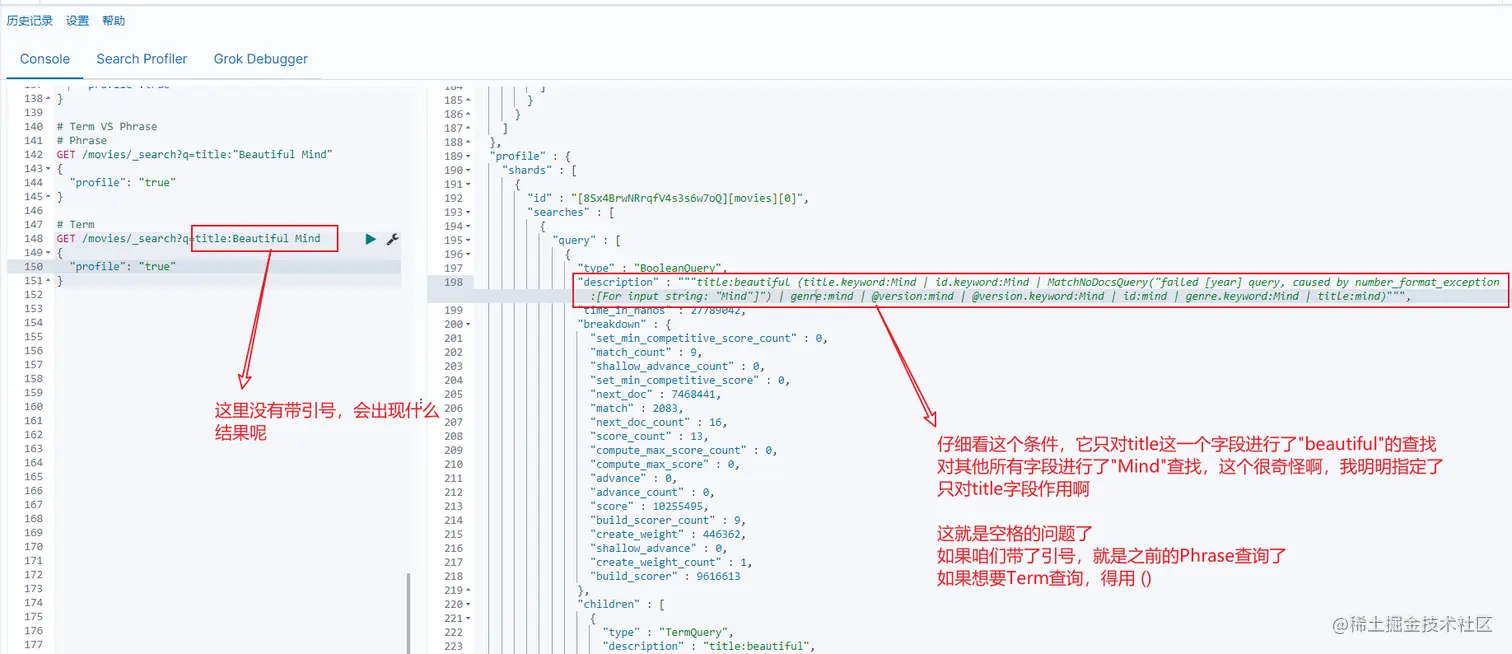Toggle fold marker at output line 188
Screen dimensions: 1512x654
469,143
